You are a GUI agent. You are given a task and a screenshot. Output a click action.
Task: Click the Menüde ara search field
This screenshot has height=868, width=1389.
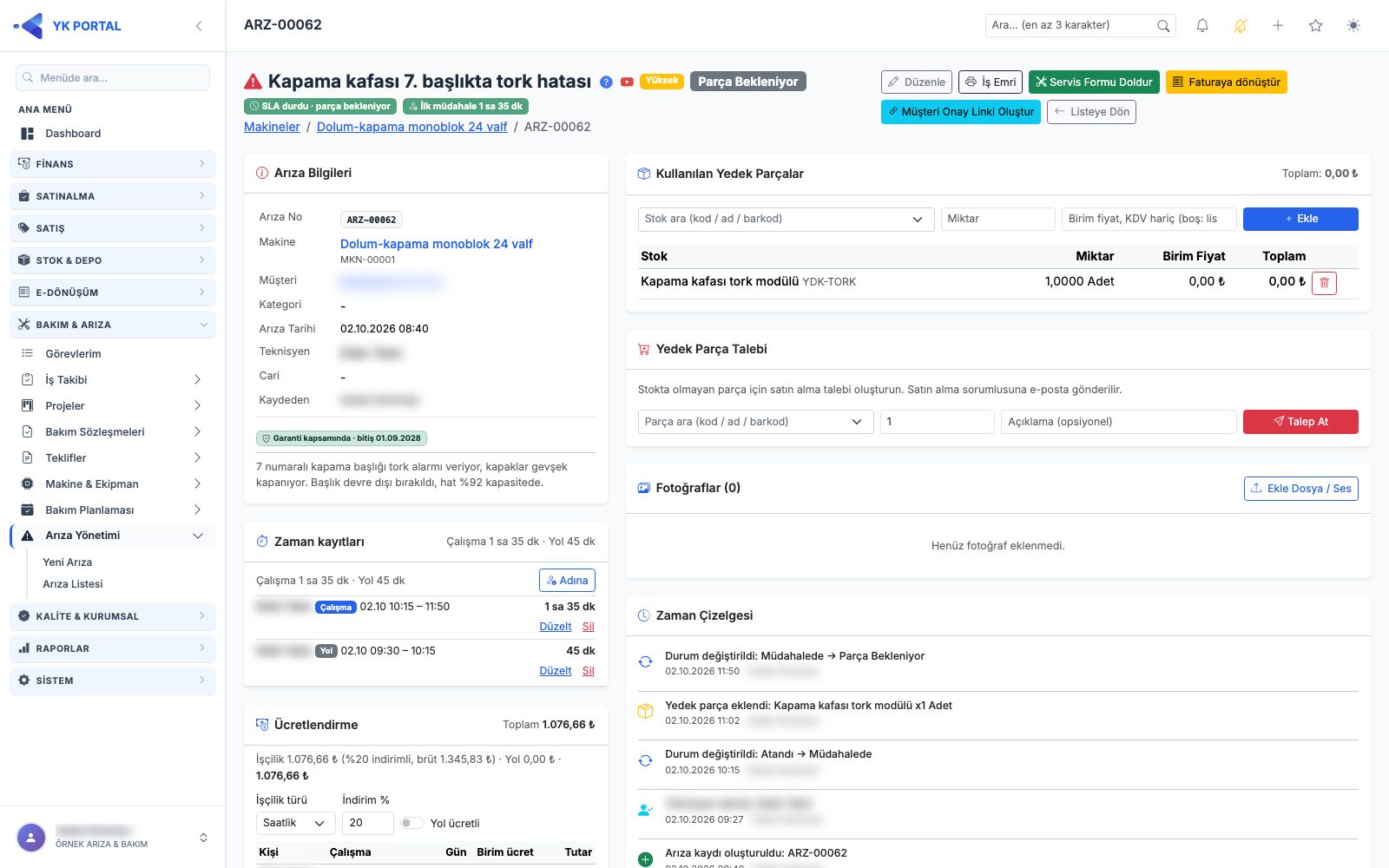(x=113, y=78)
